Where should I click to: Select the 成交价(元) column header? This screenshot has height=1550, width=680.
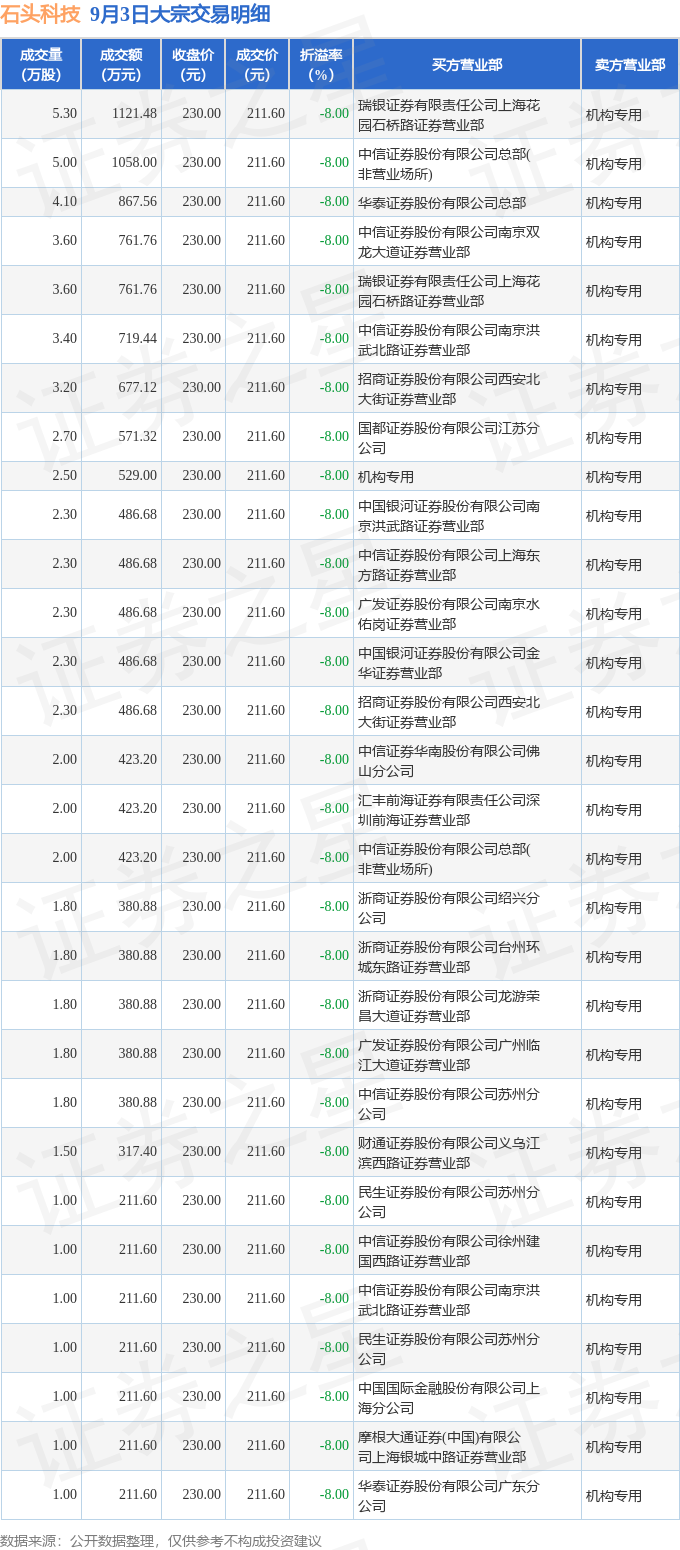click(257, 65)
